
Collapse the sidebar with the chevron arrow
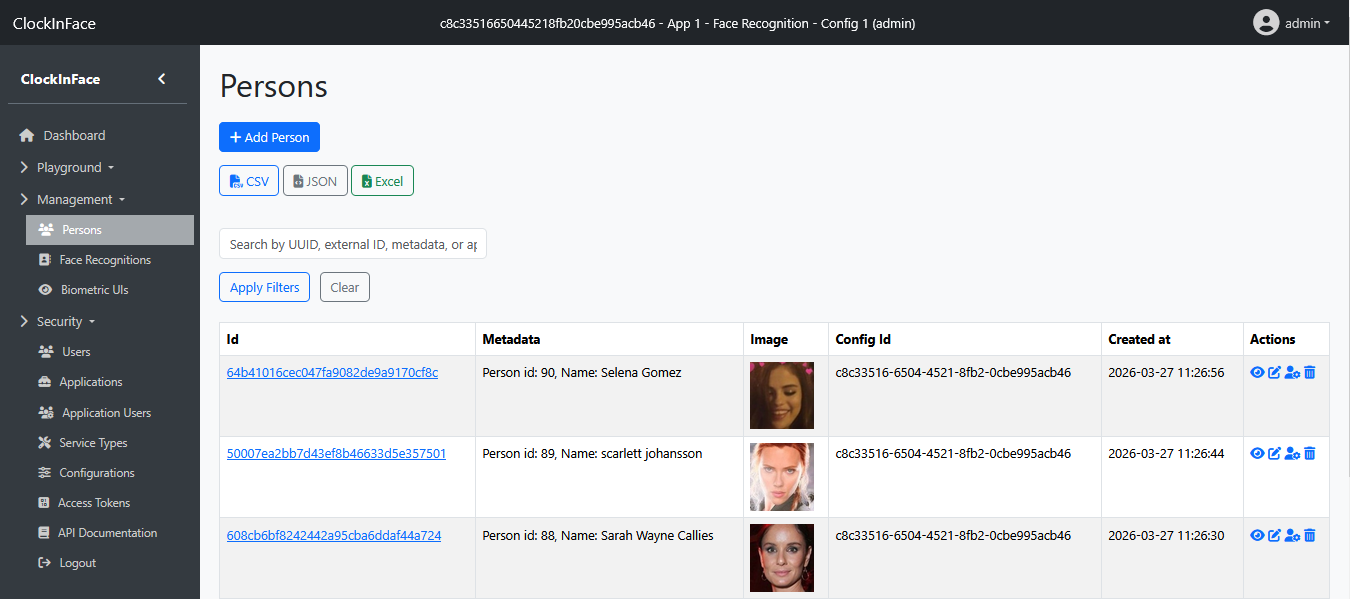tap(162, 79)
